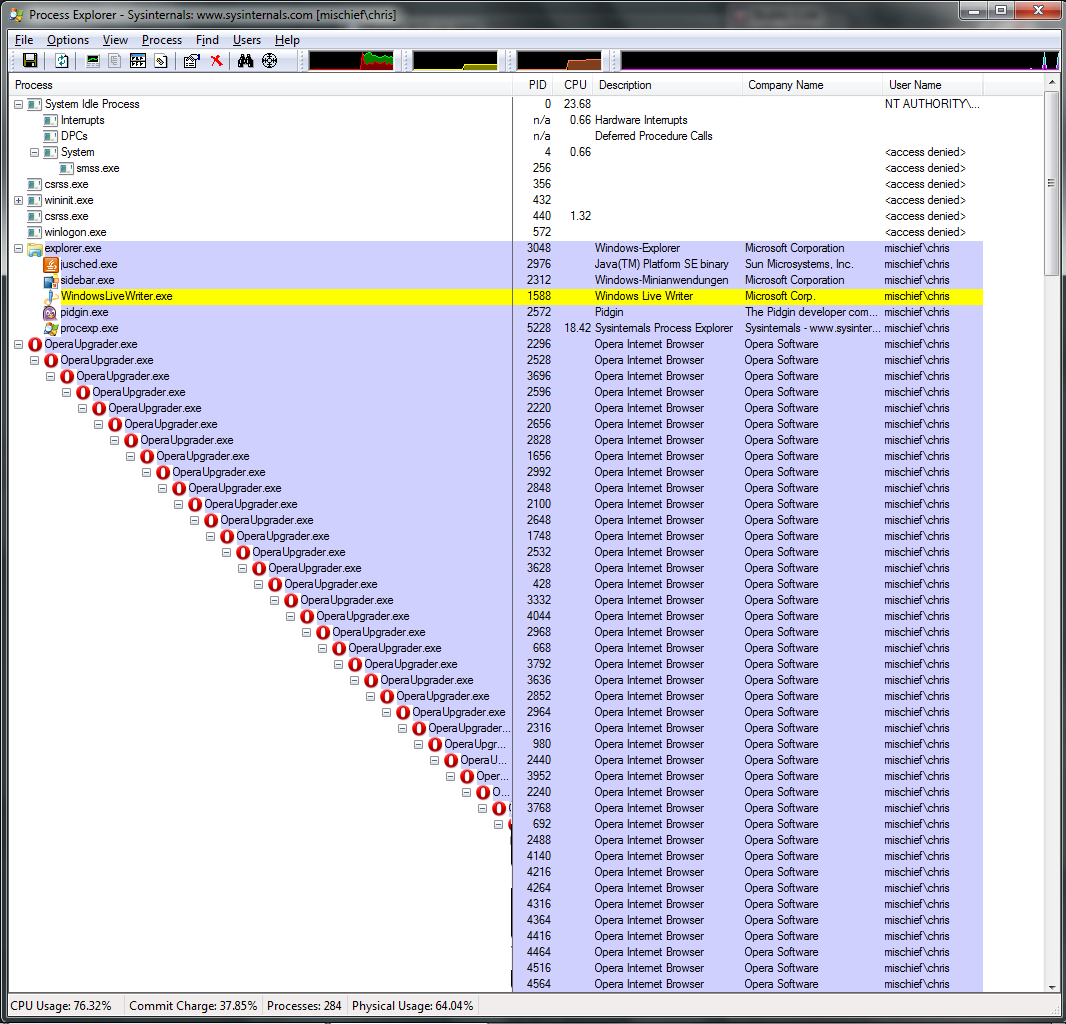Viewport: 1066px width, 1024px height.
Task: Click the scrollbar down arrow
Action: point(1052,985)
